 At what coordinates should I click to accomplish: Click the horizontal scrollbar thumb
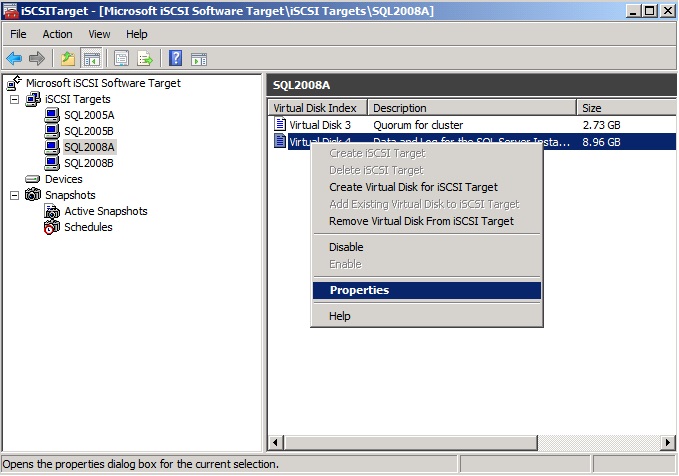point(411,443)
